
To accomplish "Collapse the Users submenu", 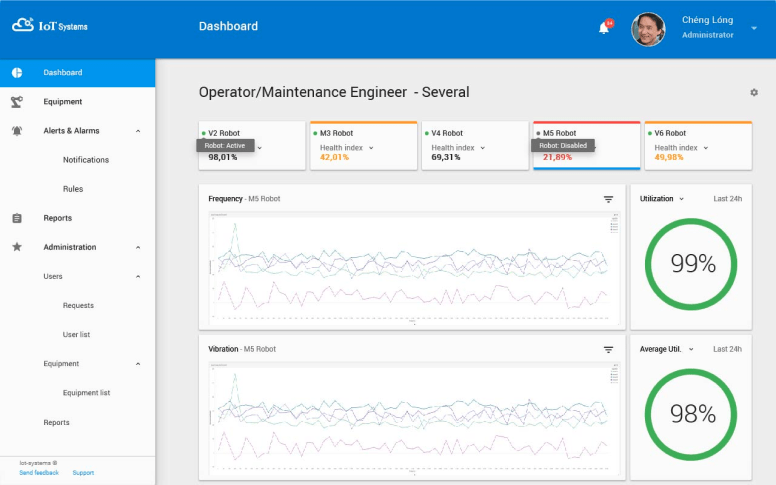I will [x=138, y=276].
